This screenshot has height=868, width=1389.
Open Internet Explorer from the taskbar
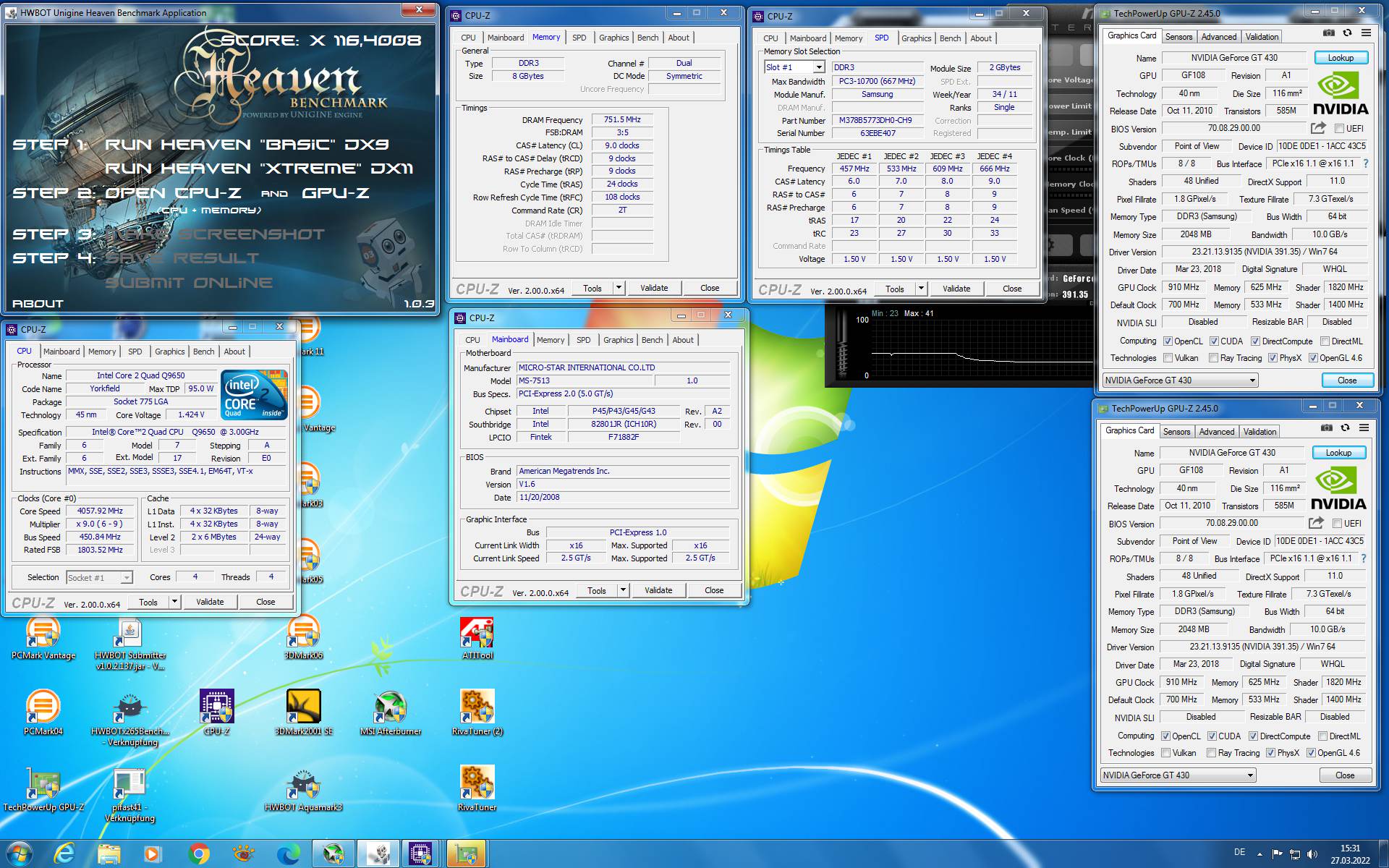(64, 854)
